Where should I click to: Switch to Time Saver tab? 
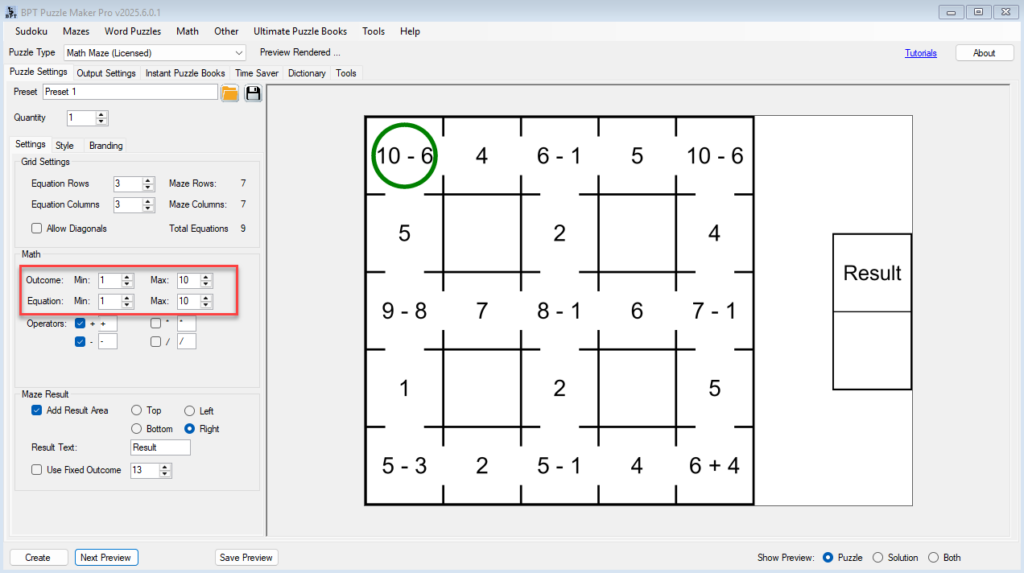(257, 73)
